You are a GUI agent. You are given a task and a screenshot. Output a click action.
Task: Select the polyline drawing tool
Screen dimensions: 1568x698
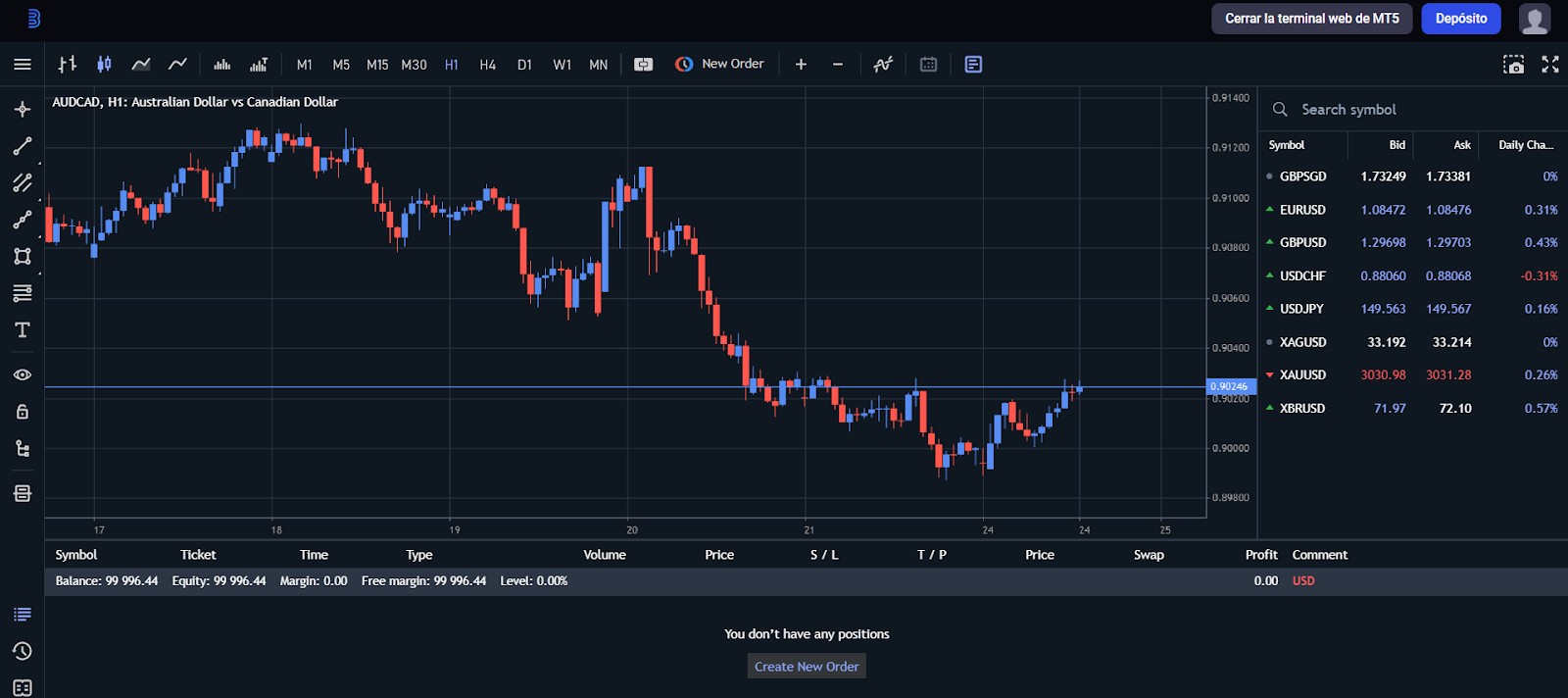coord(23,220)
